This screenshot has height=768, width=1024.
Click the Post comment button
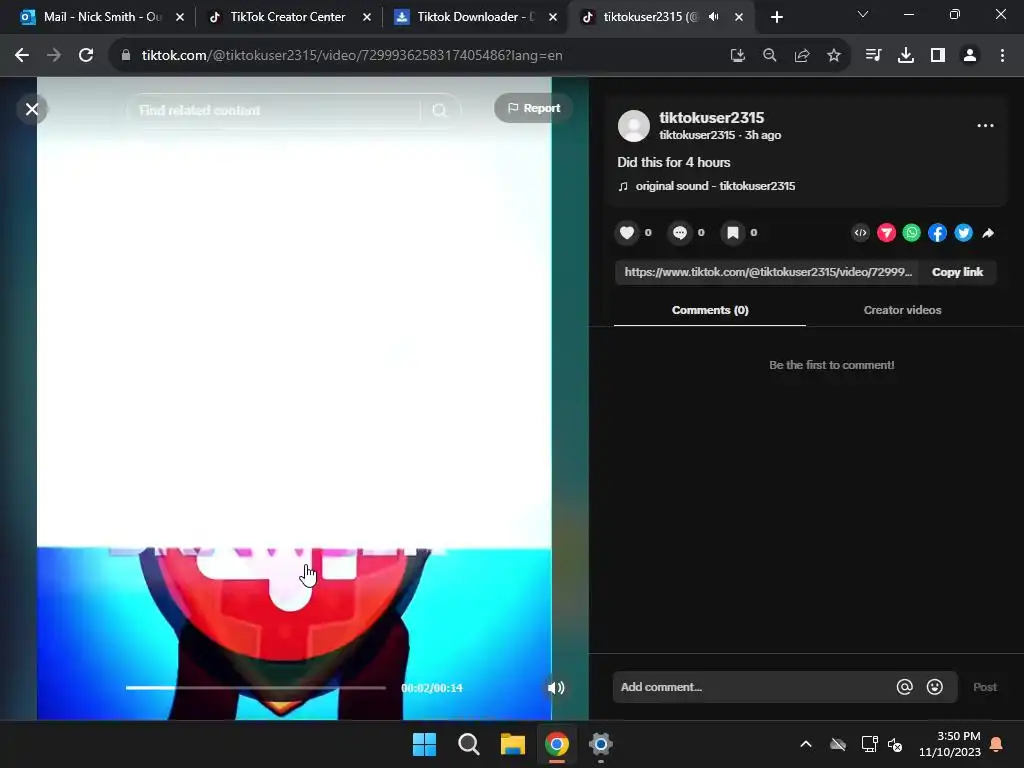coord(984,687)
